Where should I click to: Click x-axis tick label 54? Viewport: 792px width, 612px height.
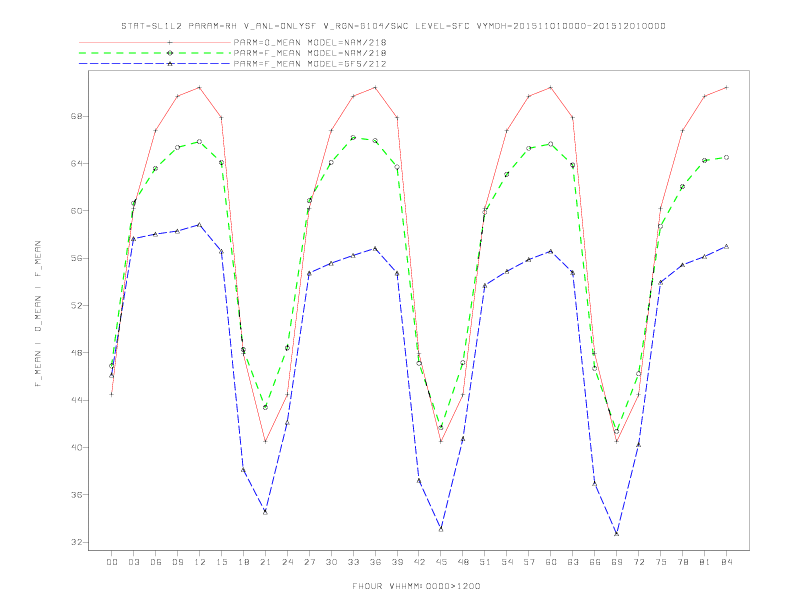(x=507, y=562)
